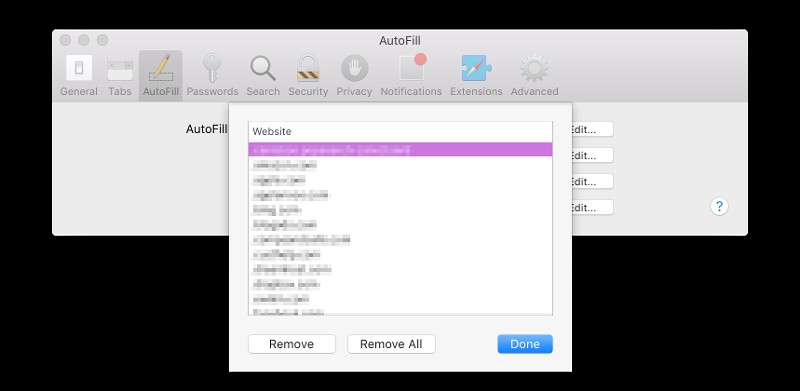Click the first Edit button behind the sheet
Screen dimensions: 800x391
(x=592, y=130)
